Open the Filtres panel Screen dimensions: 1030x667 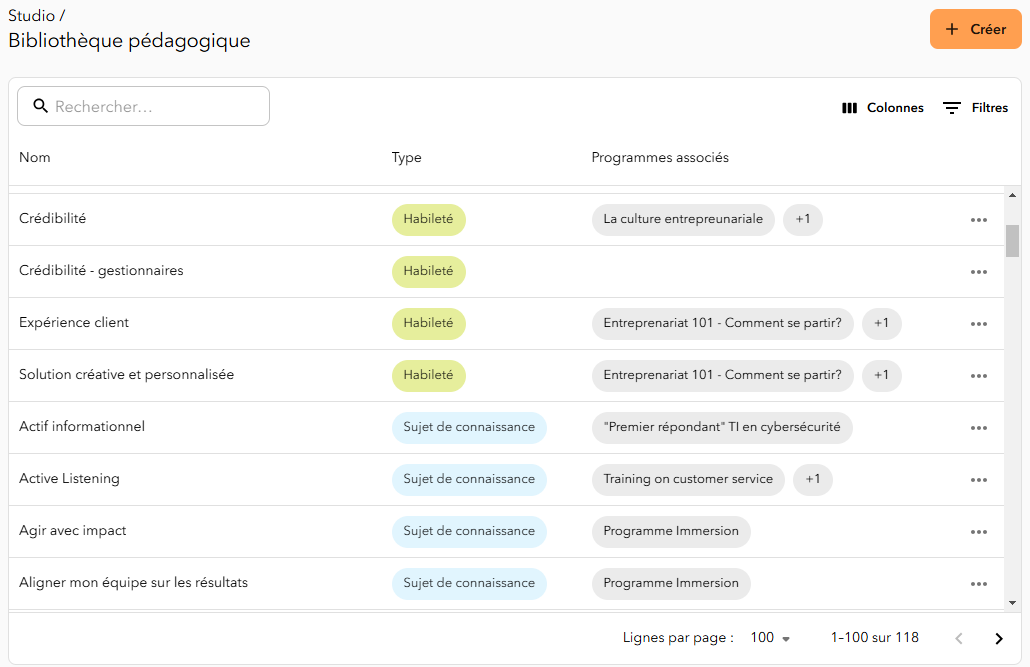coord(975,108)
